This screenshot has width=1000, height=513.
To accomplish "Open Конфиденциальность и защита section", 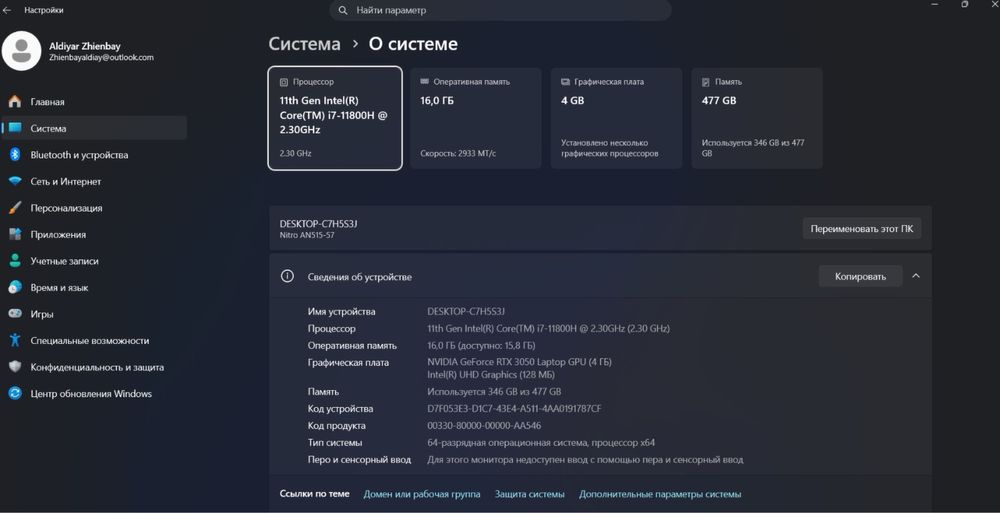I will coord(94,367).
